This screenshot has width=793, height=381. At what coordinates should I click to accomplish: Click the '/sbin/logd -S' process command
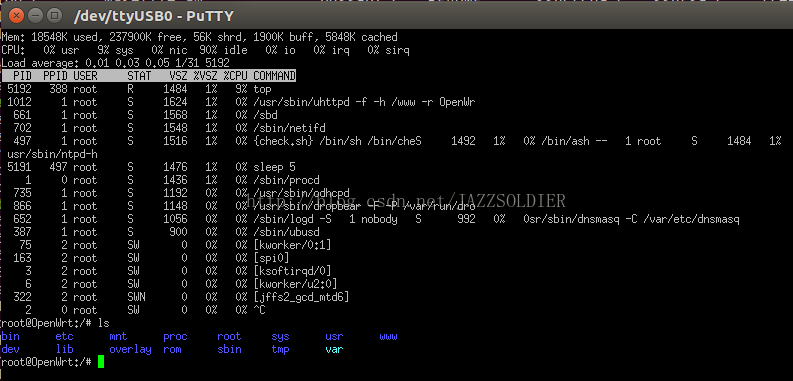click(292, 219)
